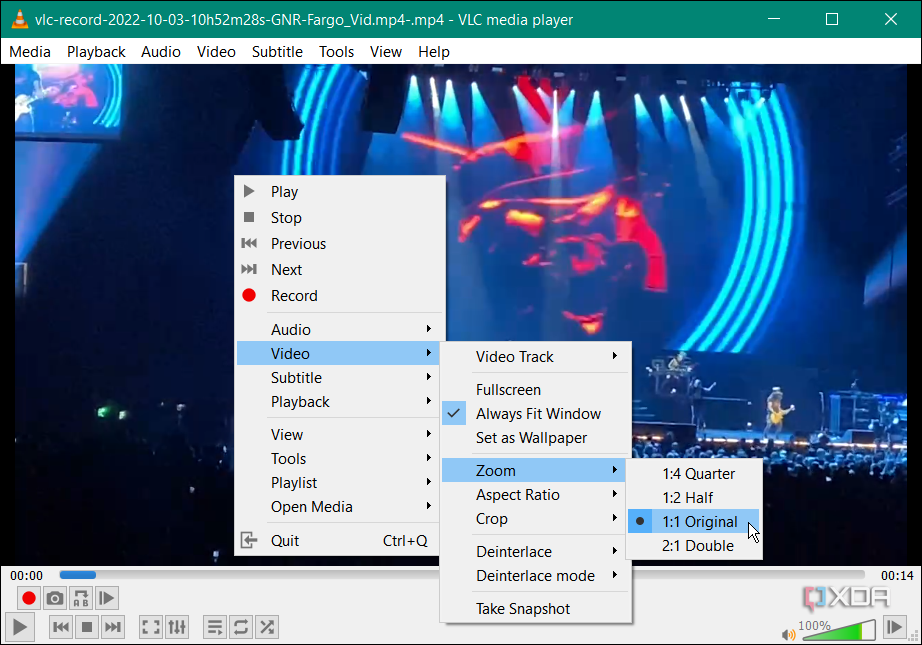
Task: Open the Help menu
Action: (x=434, y=52)
